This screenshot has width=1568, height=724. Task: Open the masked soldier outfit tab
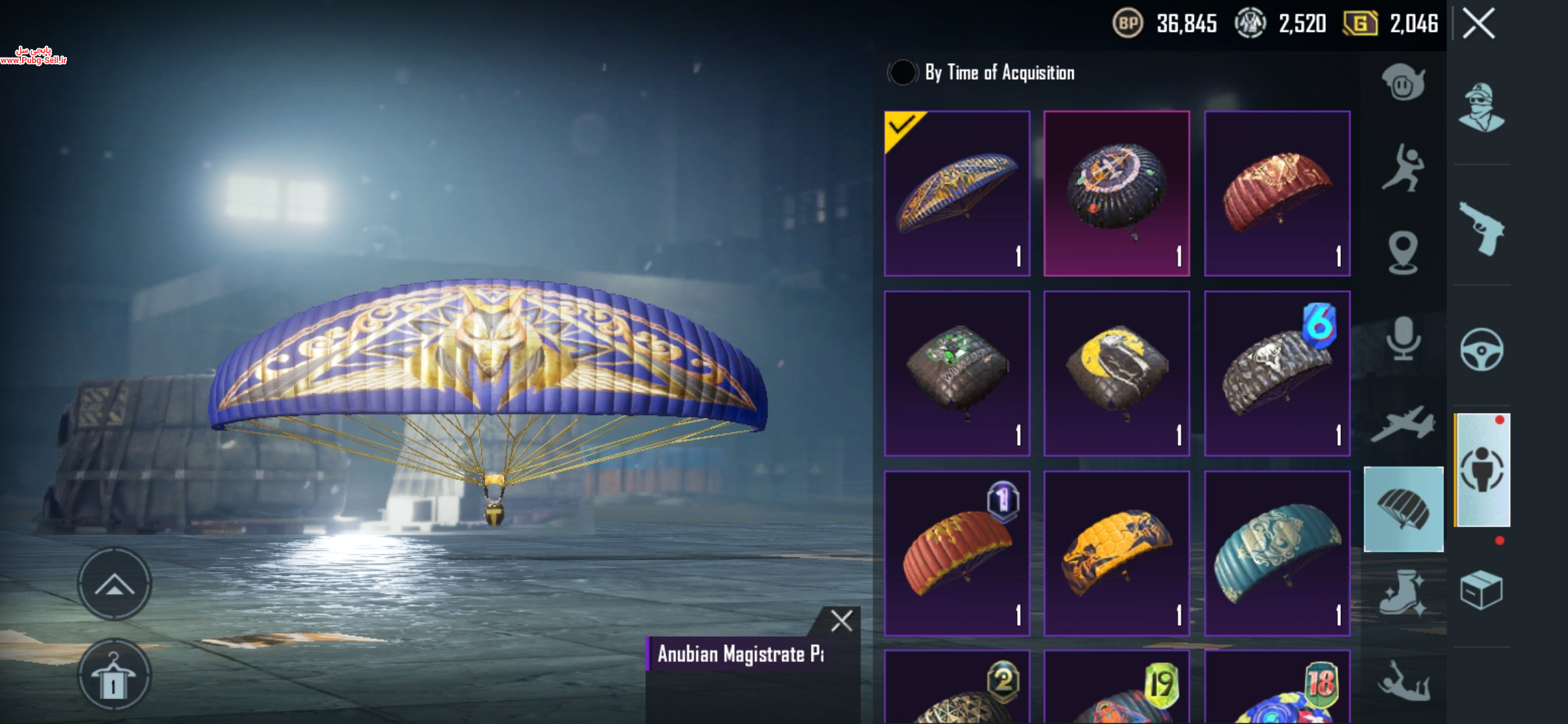[1482, 107]
